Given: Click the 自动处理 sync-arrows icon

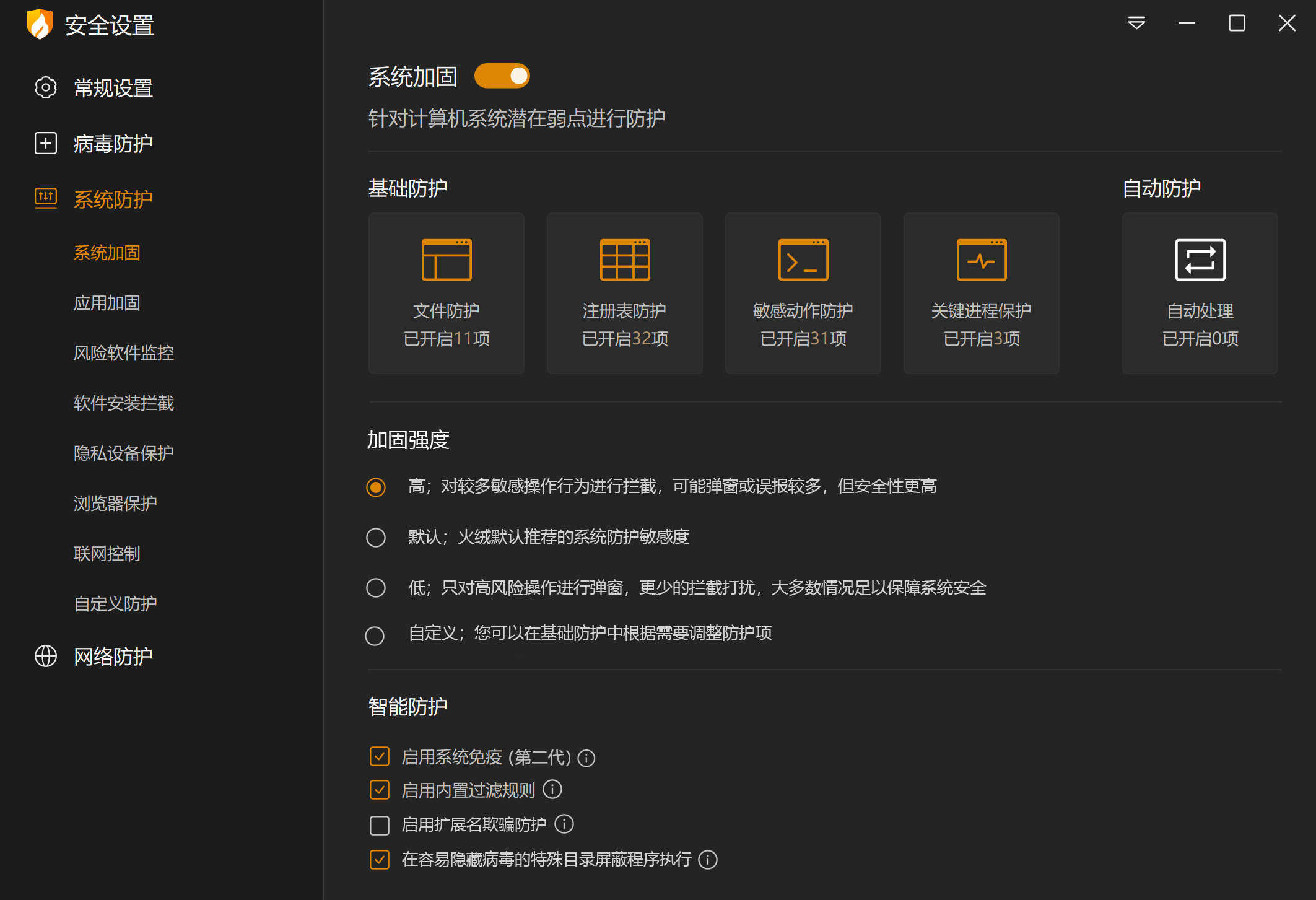Looking at the screenshot, I should [1200, 260].
